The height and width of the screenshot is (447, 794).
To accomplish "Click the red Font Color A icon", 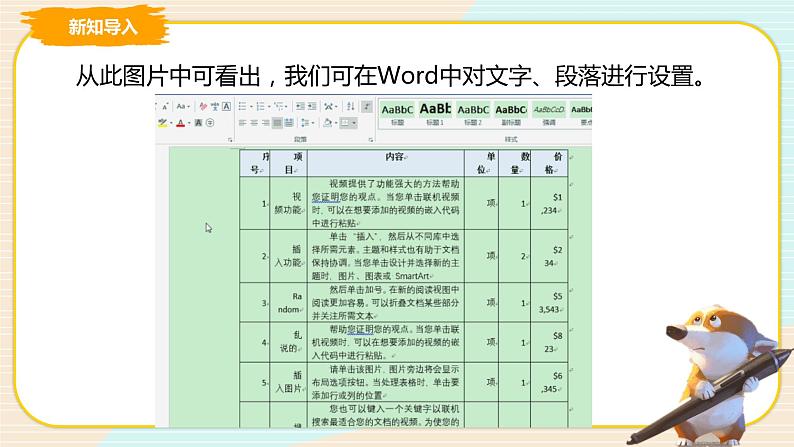I will [181, 123].
